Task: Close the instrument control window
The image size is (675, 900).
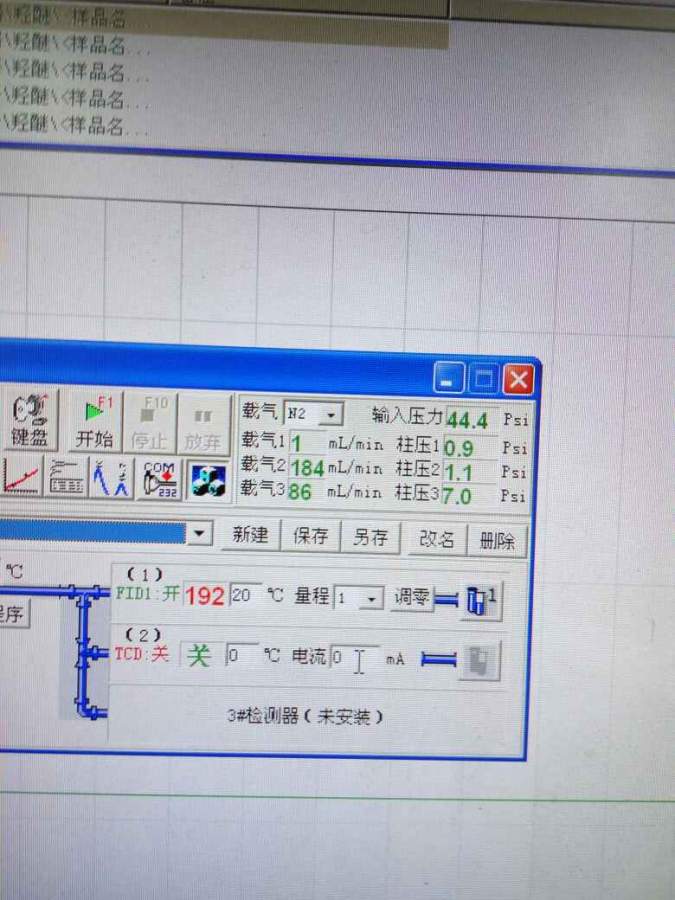Action: (x=518, y=379)
